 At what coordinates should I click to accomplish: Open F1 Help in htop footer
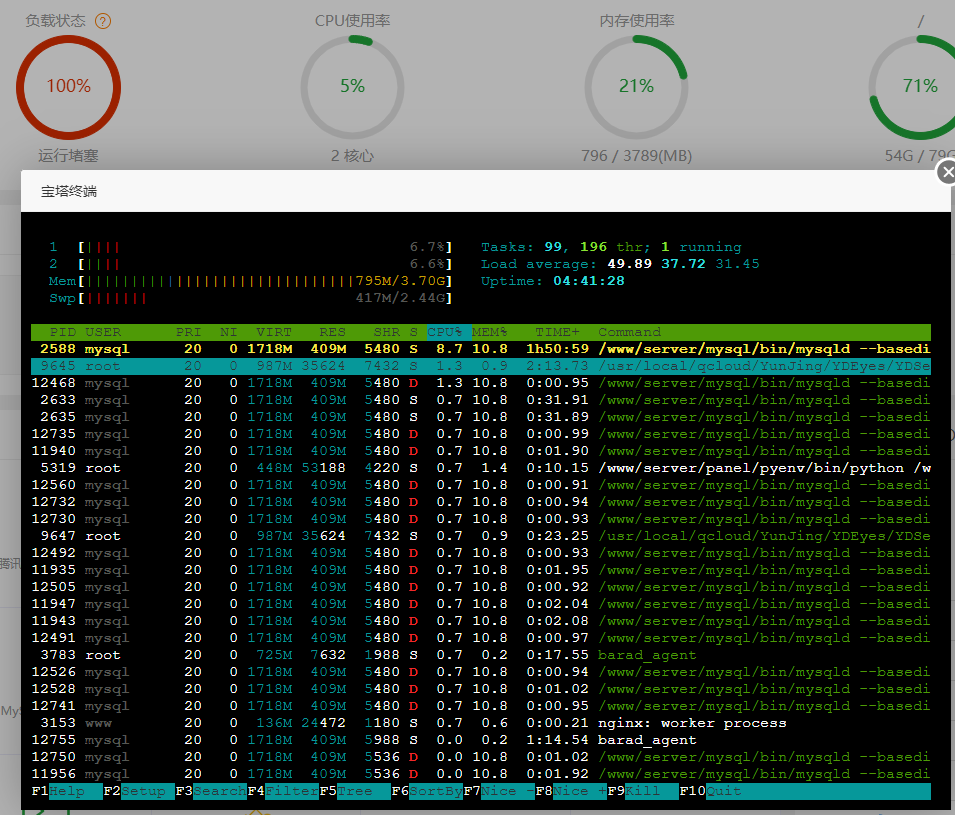click(x=66, y=791)
